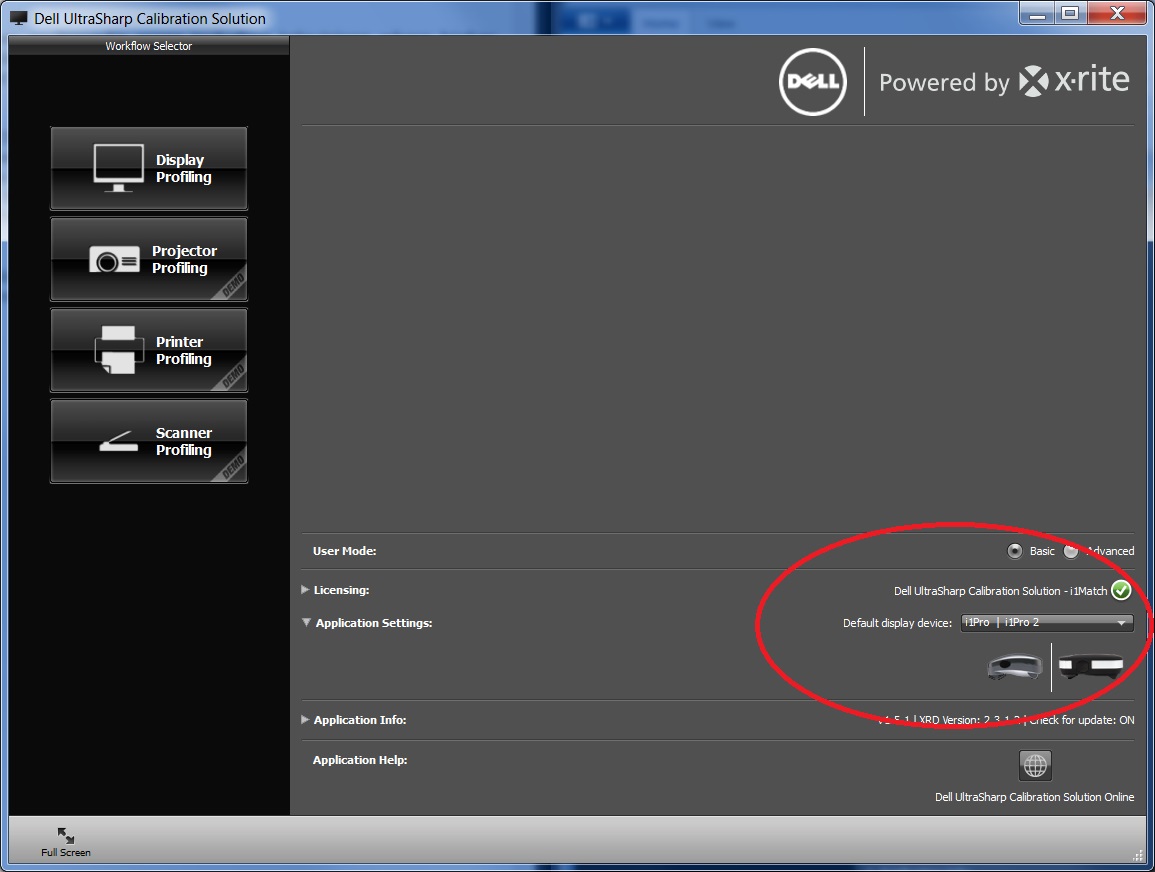This screenshot has width=1155, height=872.
Task: Click the Dell logo
Action: 812,82
